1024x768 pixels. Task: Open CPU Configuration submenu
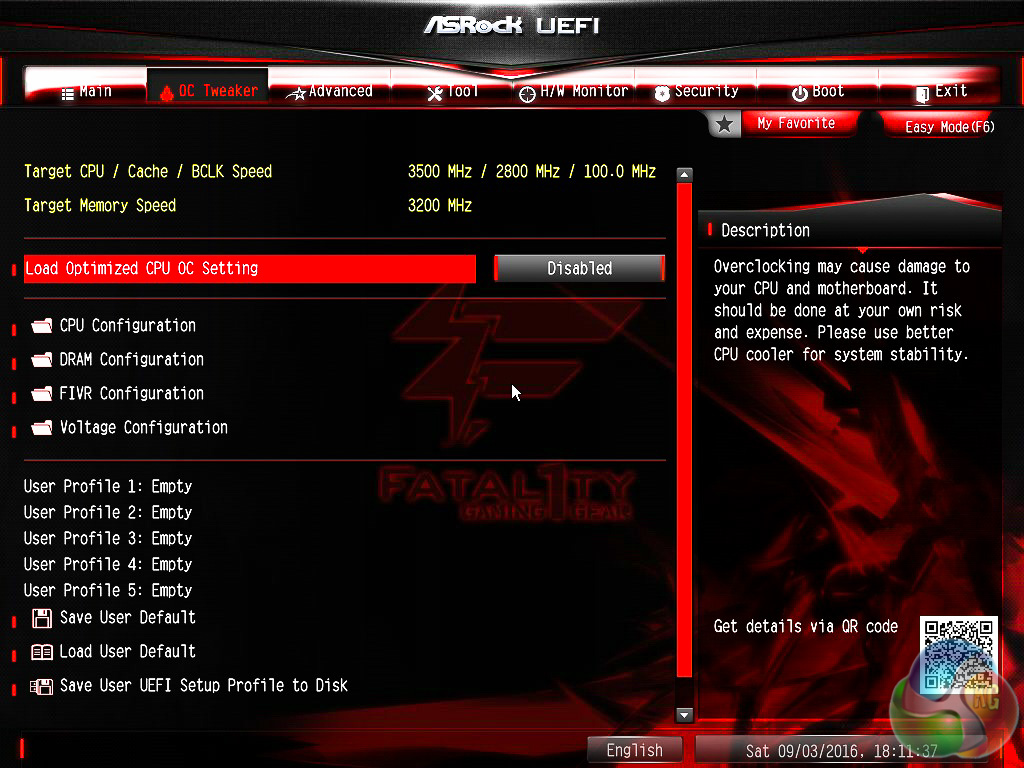(x=127, y=325)
